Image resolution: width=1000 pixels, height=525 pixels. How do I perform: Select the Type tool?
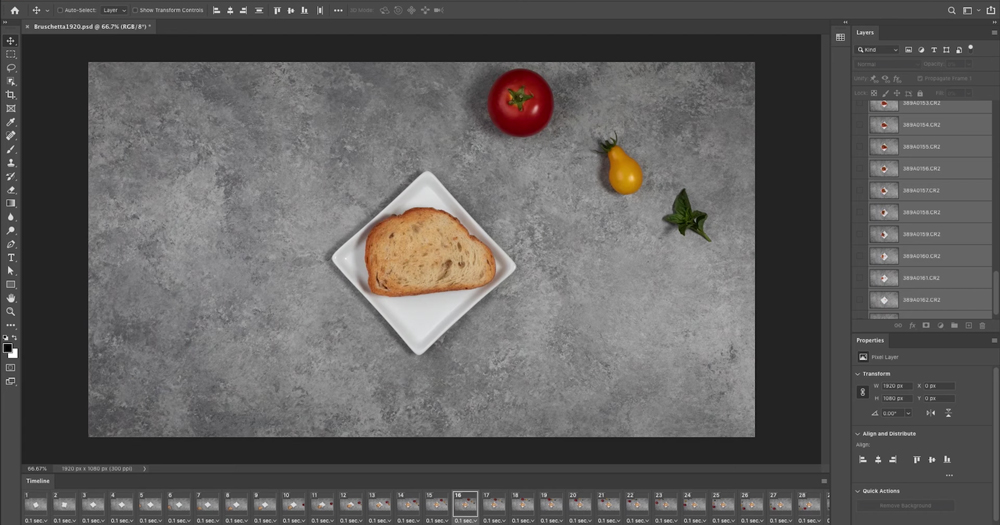click(11, 258)
